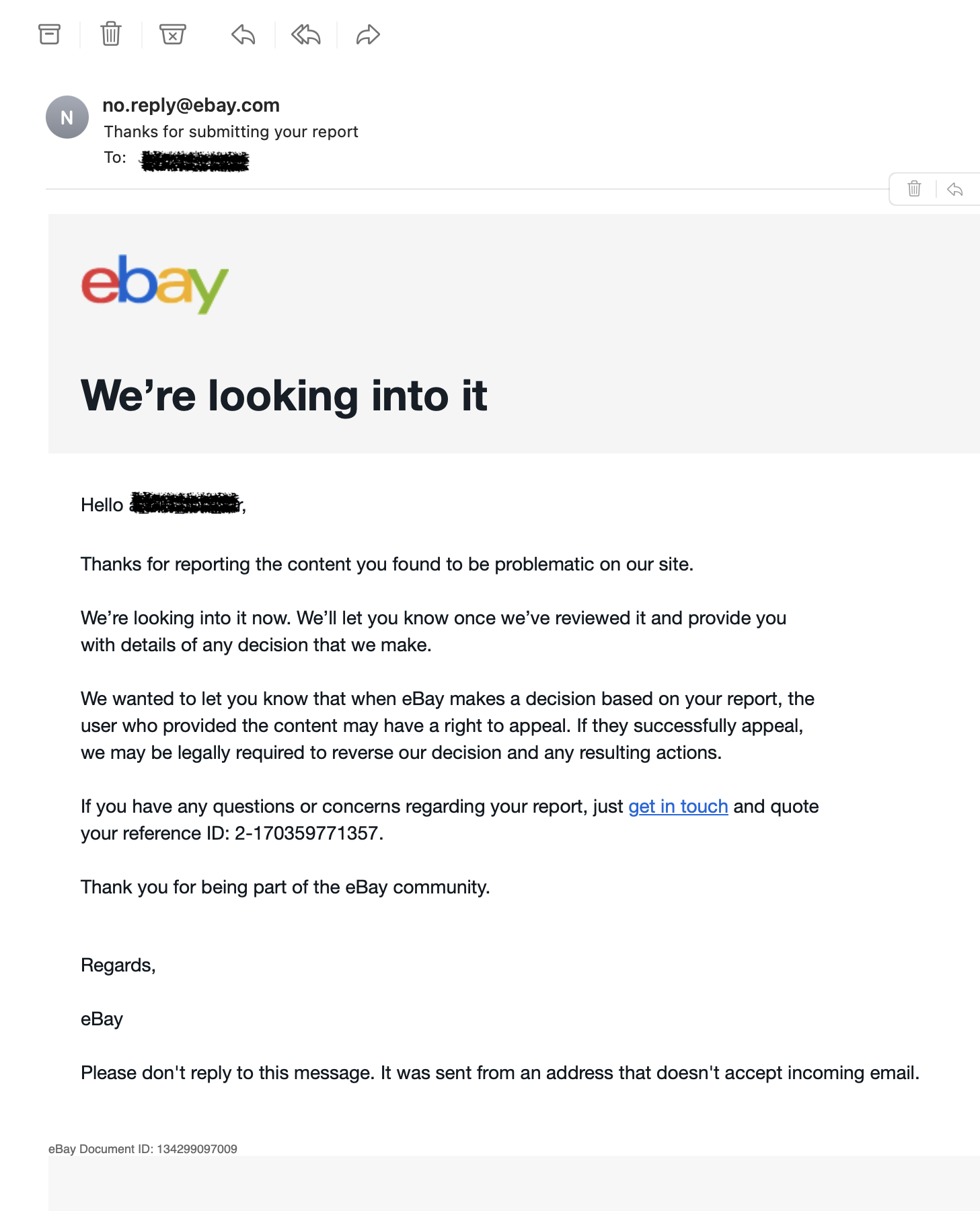Image resolution: width=980 pixels, height=1211 pixels.
Task: Click the eBay Document ID footer text
Action: 143,1149
